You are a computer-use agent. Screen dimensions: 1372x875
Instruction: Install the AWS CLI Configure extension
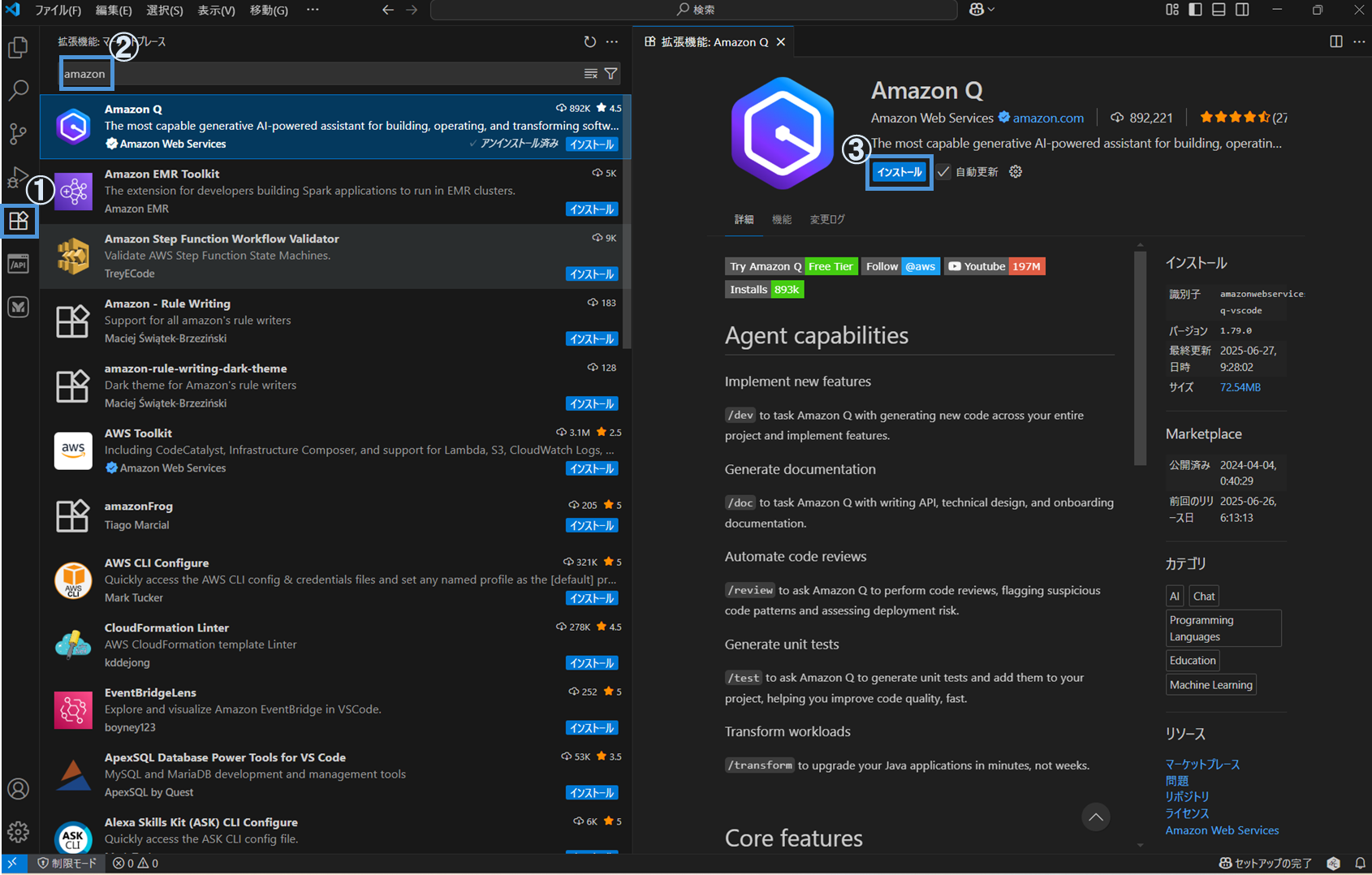coord(592,598)
